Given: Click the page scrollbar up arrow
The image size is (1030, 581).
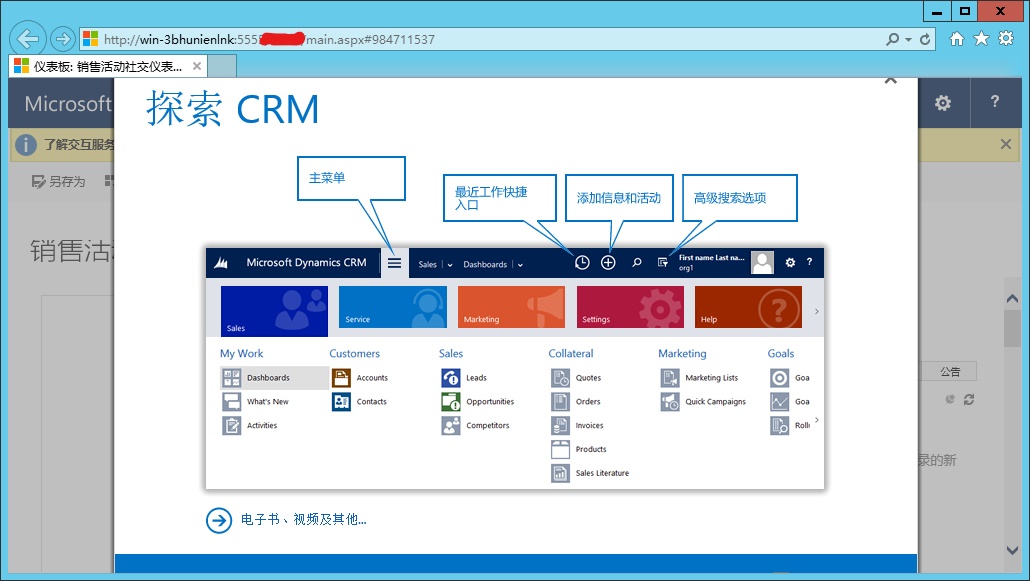Looking at the screenshot, I should tap(1012, 298).
